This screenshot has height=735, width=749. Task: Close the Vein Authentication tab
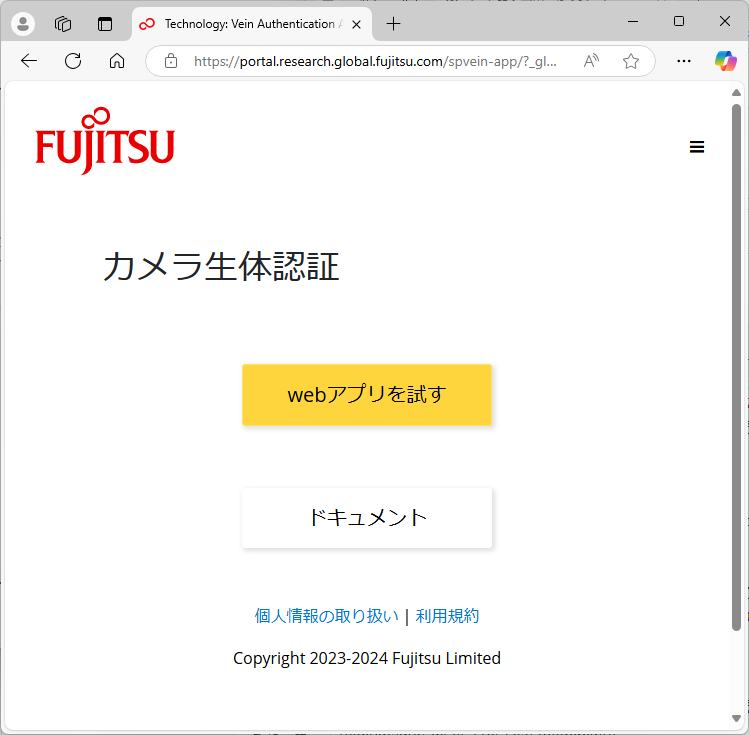[x=356, y=24]
